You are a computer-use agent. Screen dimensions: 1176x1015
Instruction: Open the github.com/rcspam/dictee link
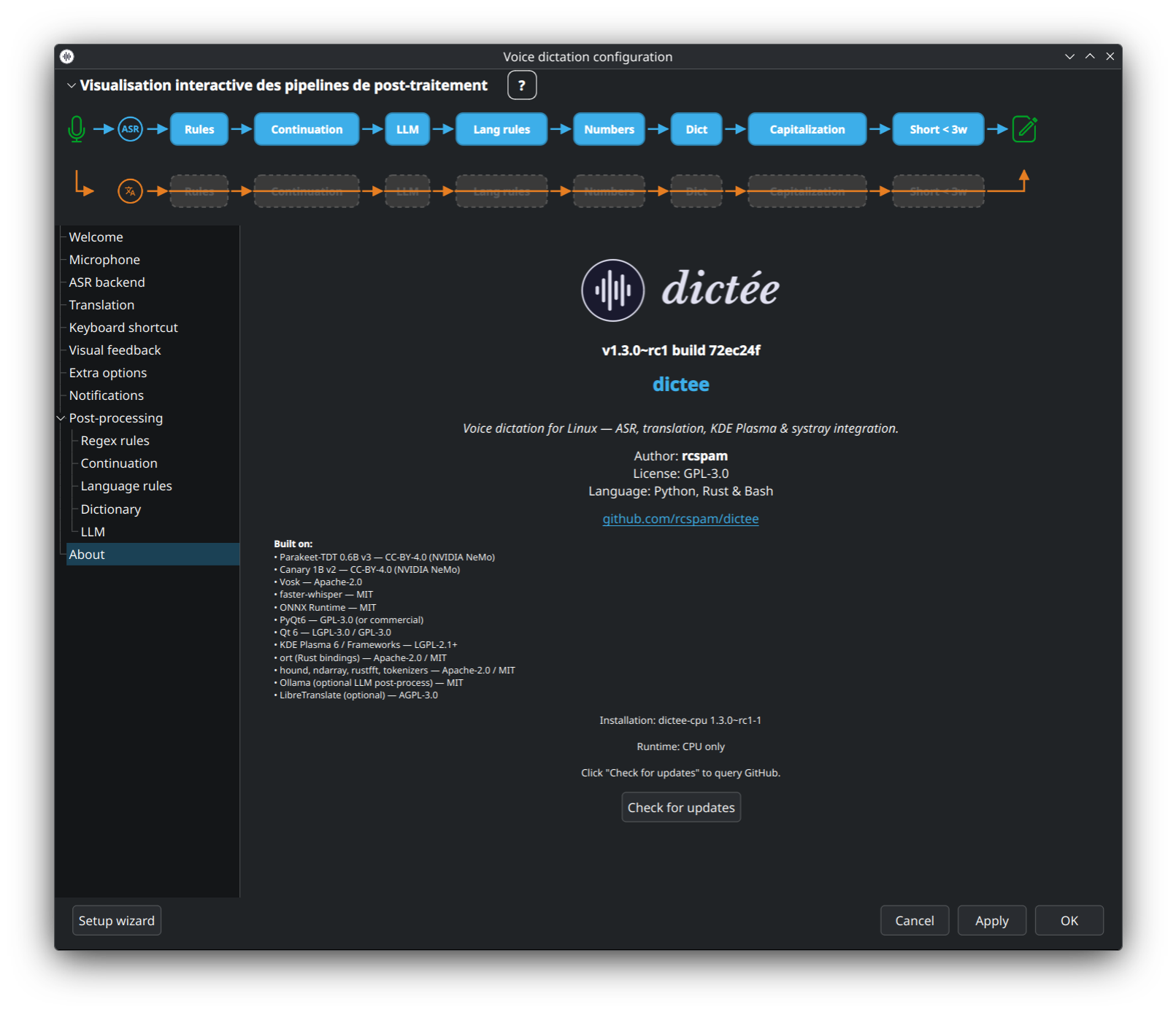point(681,519)
